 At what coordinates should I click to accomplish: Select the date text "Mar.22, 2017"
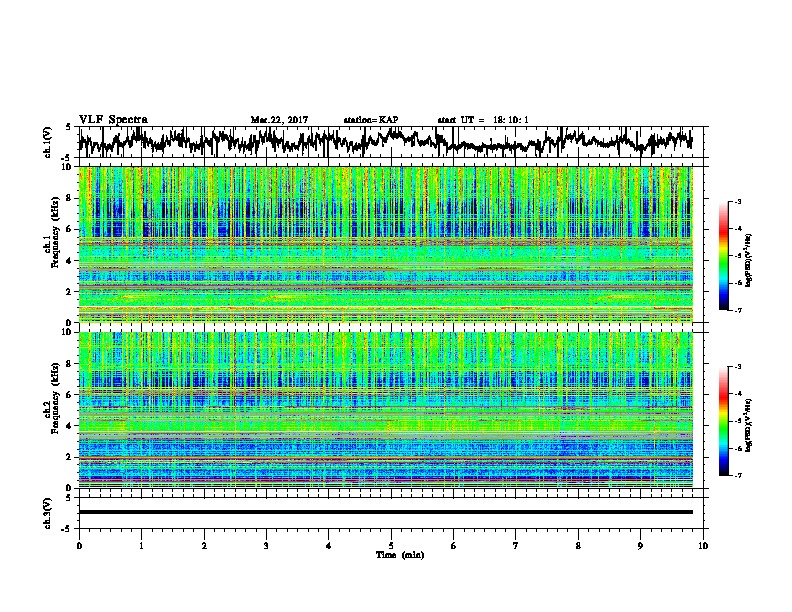(279, 120)
